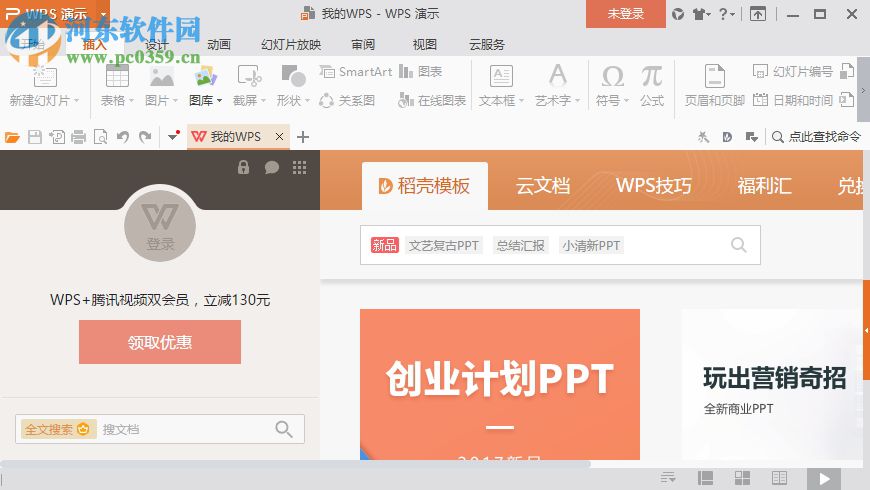The width and height of the screenshot is (870, 490).
Task: Click the 登录 avatar to sign in
Action: 160,226
